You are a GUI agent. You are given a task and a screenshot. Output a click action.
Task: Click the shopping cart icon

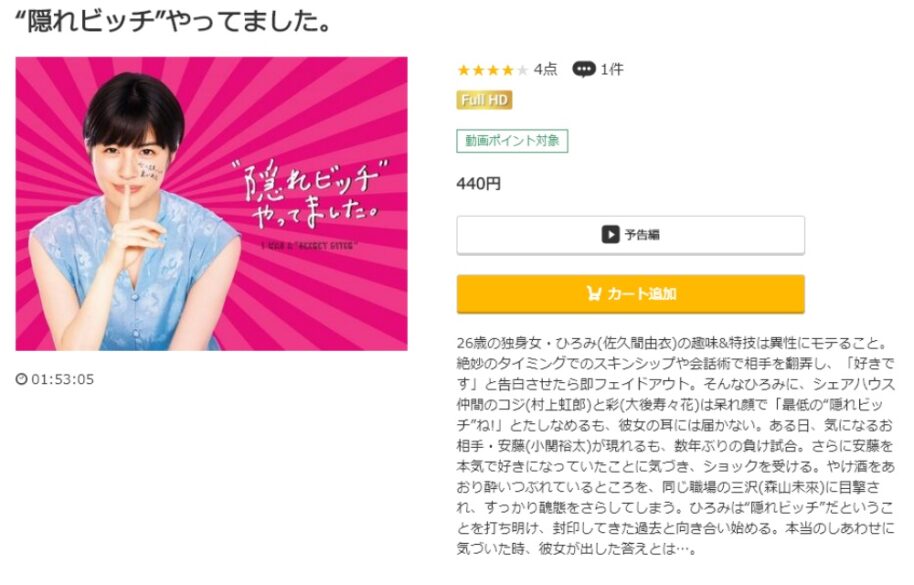593,293
